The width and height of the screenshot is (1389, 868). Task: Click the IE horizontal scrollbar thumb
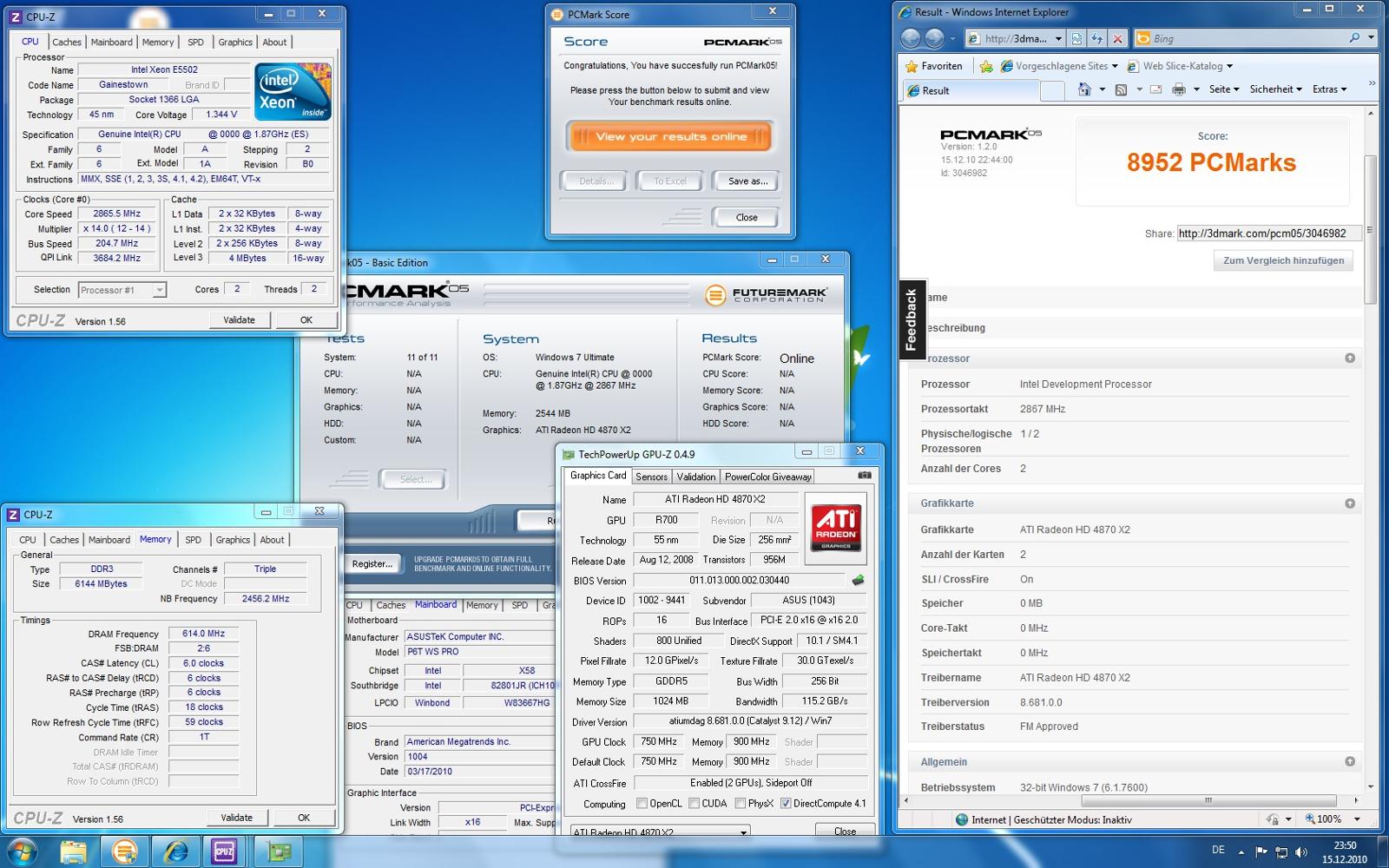click(x=1208, y=800)
